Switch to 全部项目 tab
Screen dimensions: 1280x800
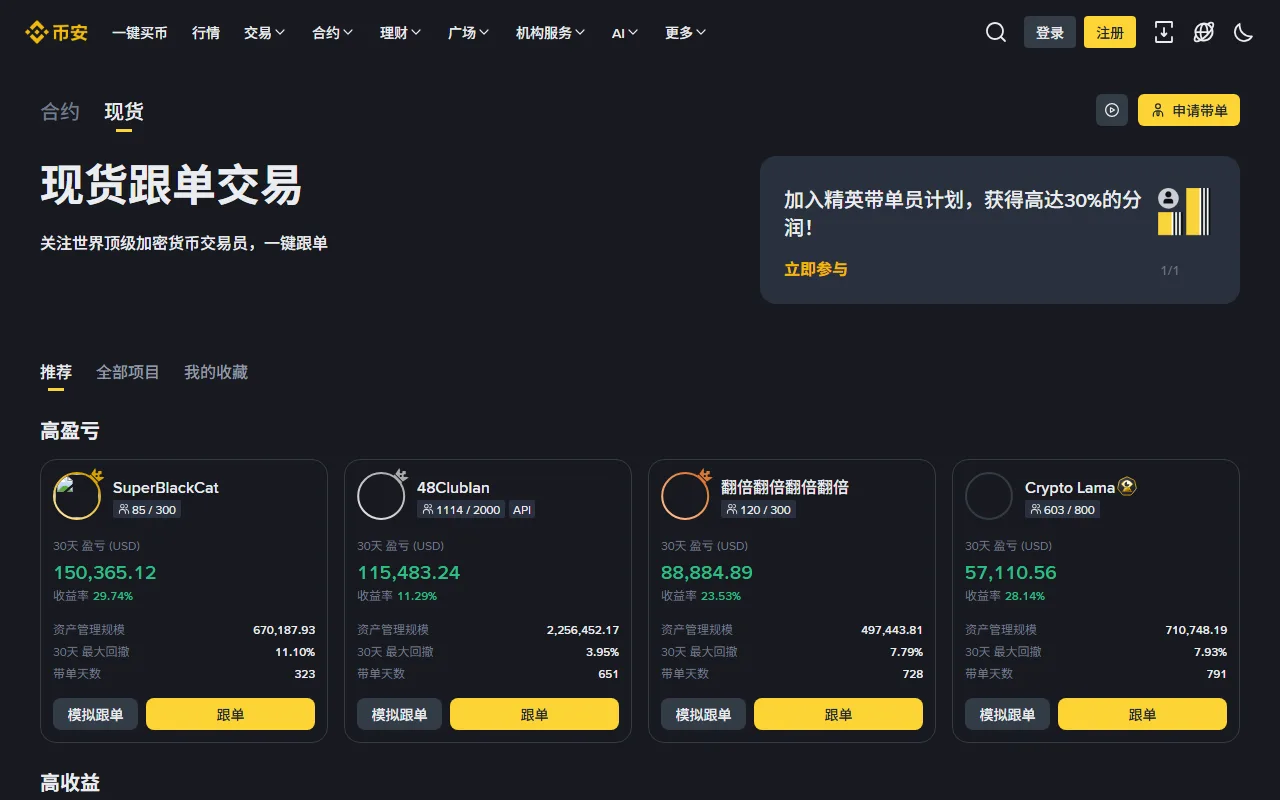pos(128,372)
